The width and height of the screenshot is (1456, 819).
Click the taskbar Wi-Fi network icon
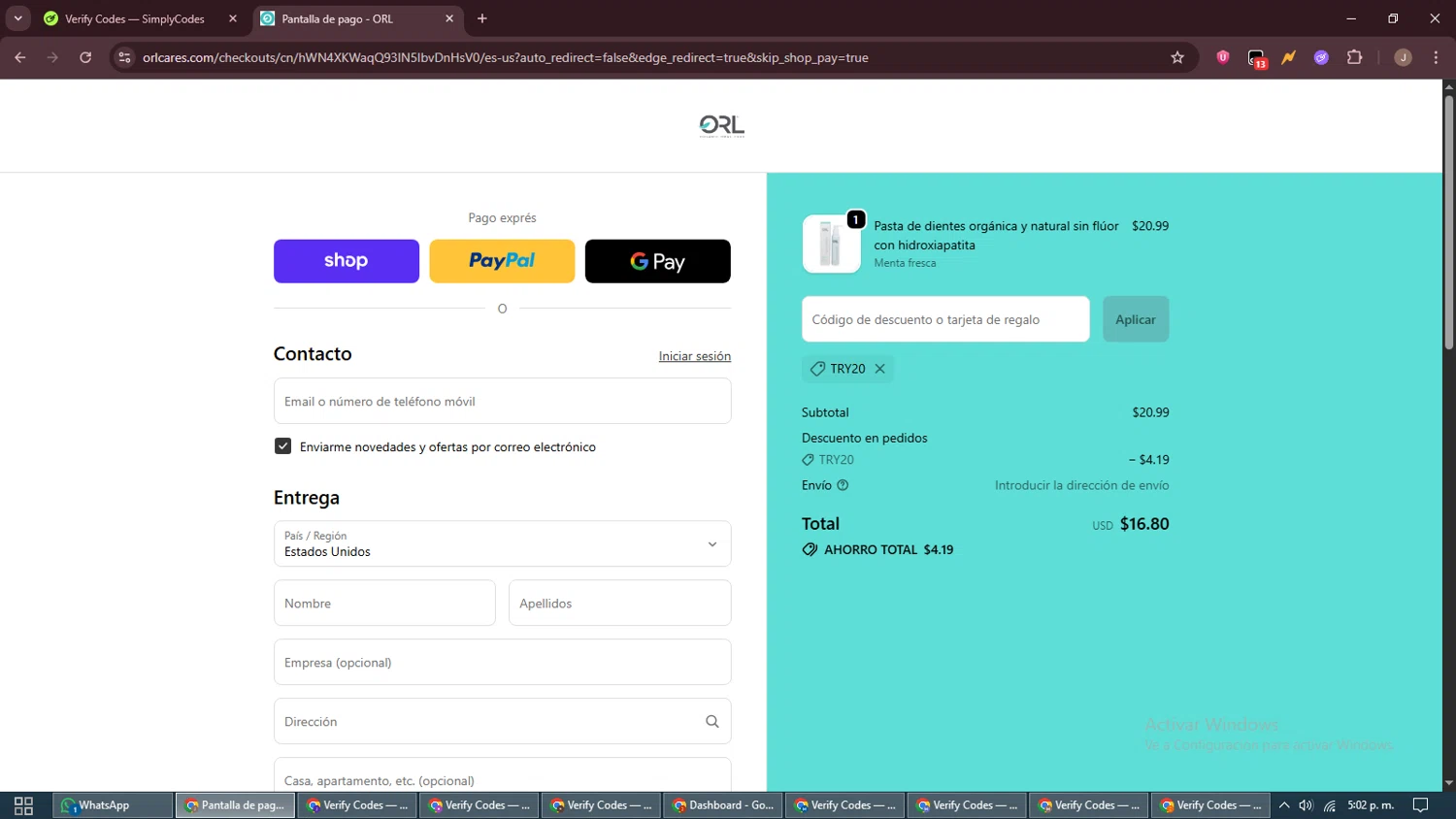1330,805
